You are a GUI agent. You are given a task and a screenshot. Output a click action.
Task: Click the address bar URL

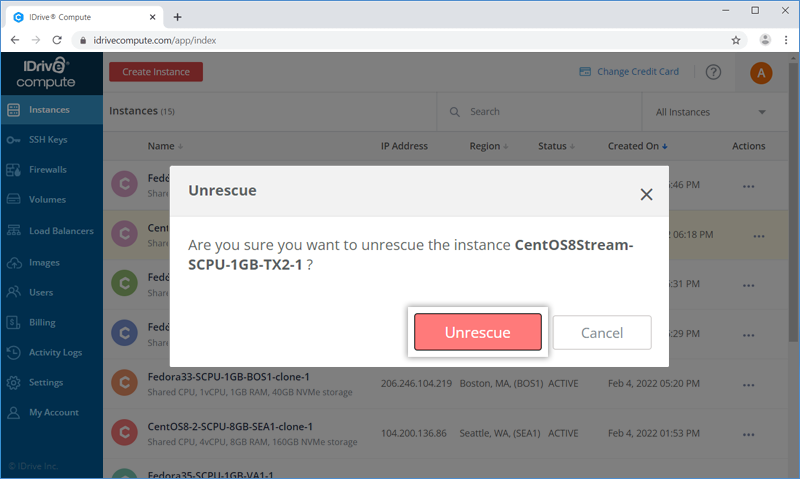155,40
